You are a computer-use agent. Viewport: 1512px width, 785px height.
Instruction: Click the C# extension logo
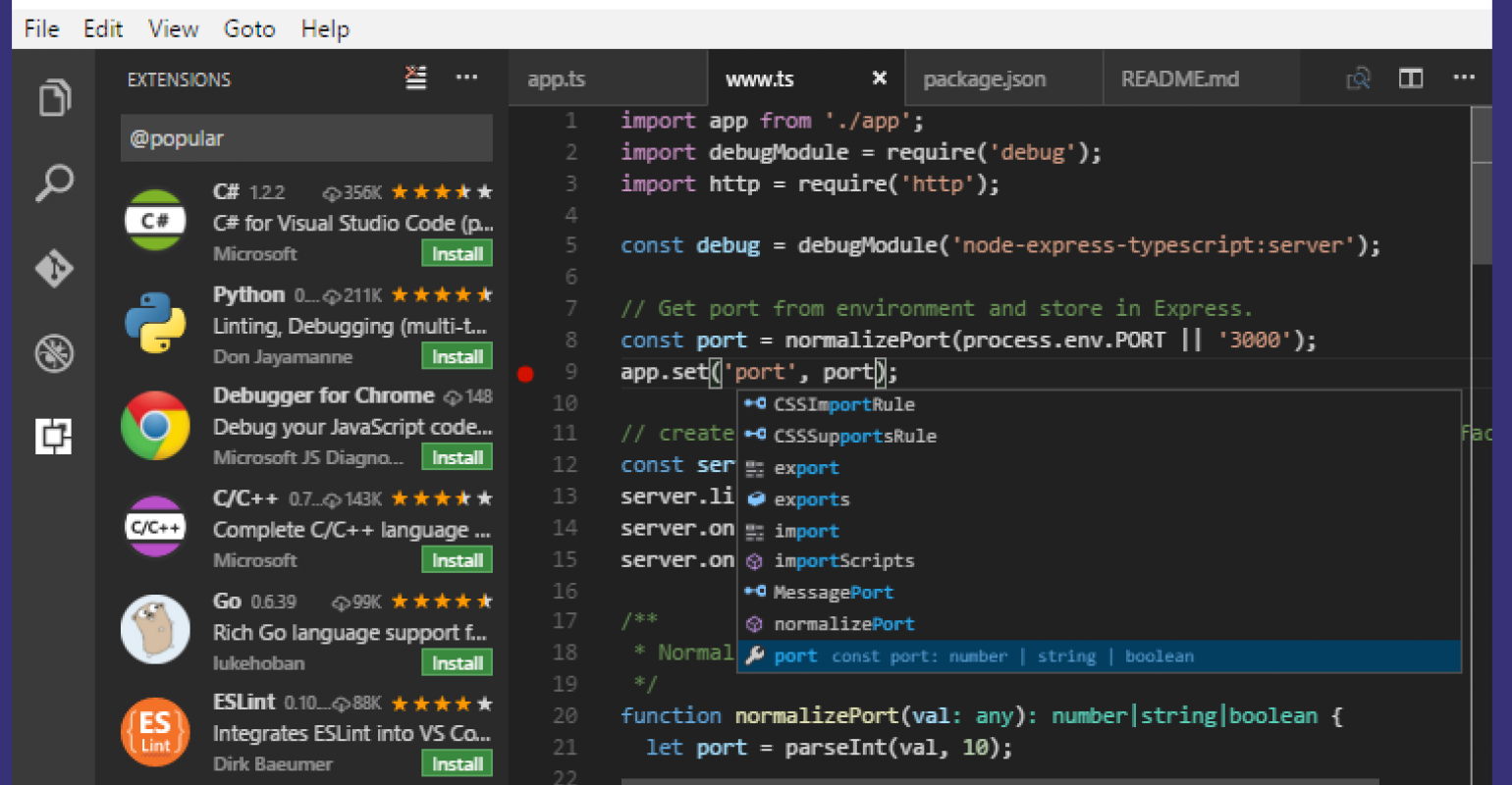[x=155, y=221]
